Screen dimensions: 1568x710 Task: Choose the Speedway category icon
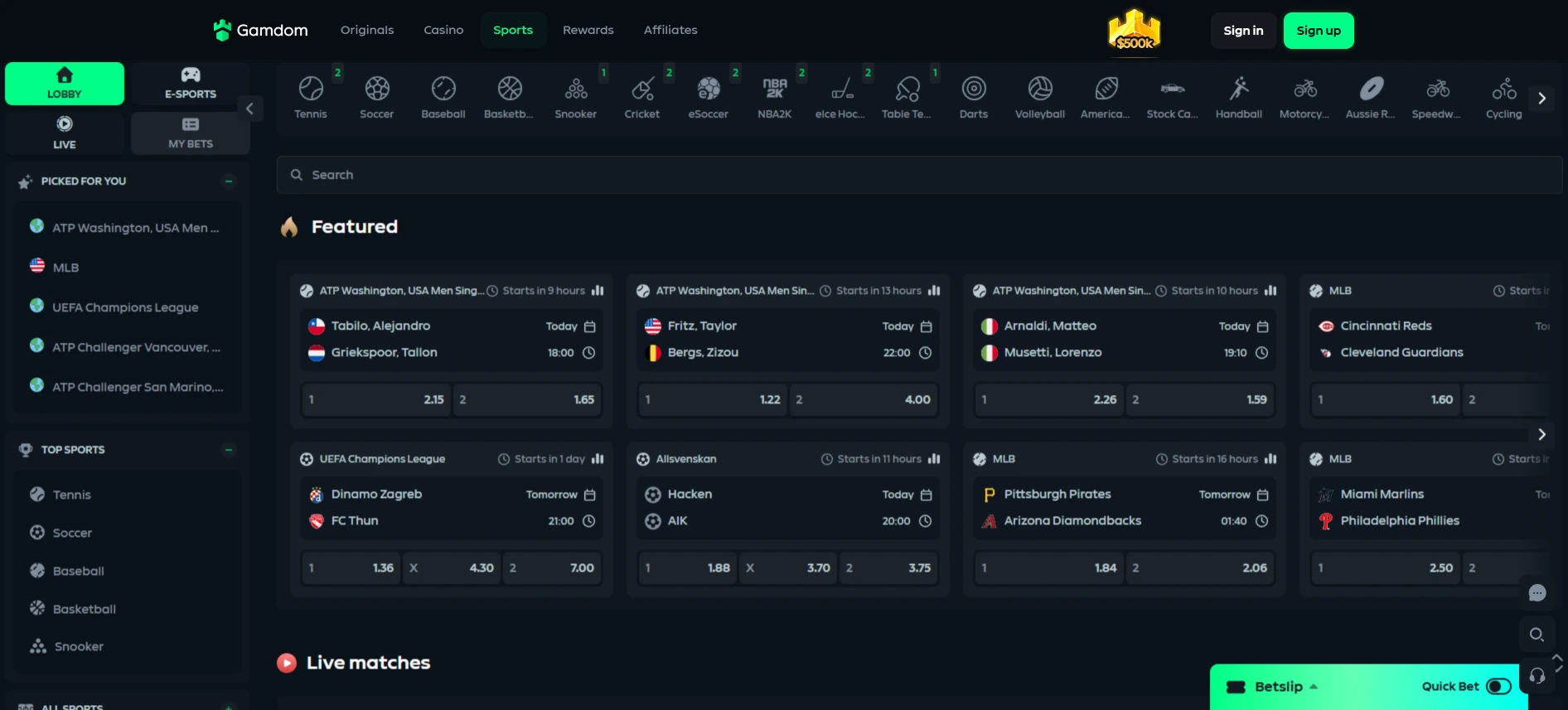1438,89
